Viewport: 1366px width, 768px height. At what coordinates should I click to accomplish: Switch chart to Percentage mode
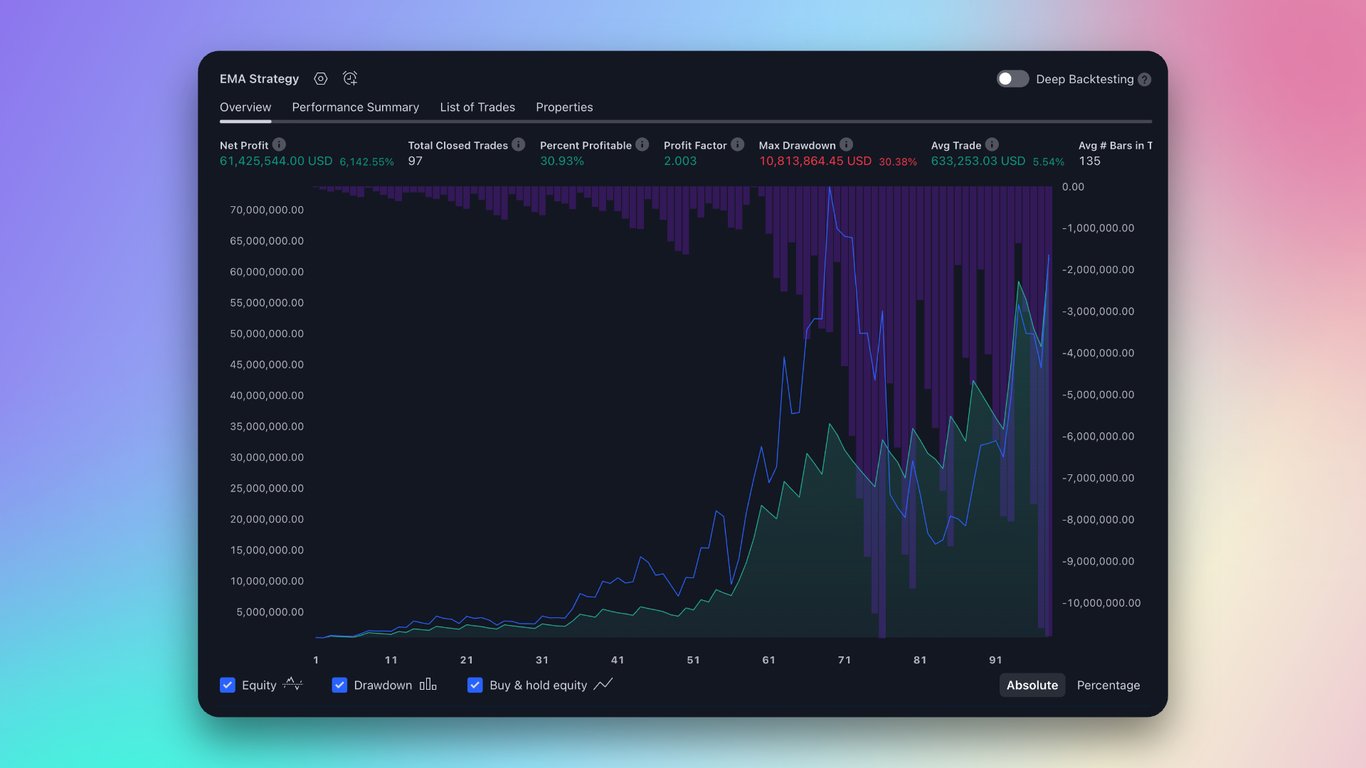(x=1108, y=685)
